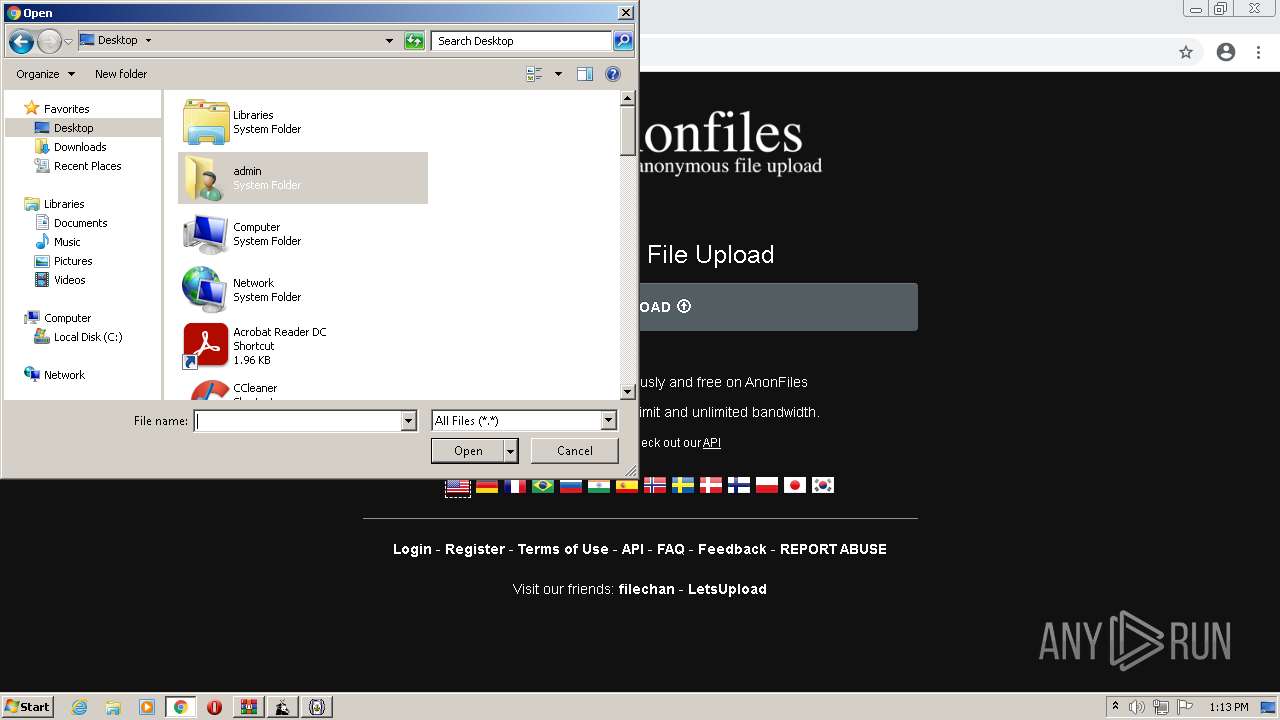Image resolution: width=1280 pixels, height=720 pixels.
Task: Switch language with the Swedish flag
Action: point(683,486)
